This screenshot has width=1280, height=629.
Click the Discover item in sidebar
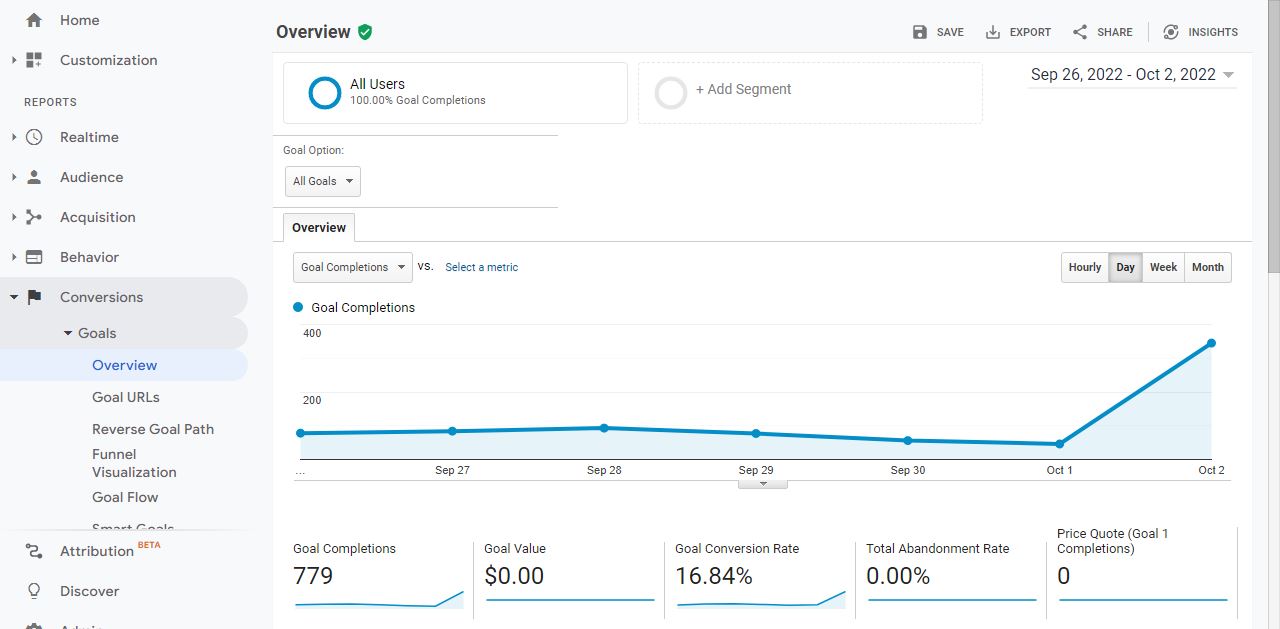point(89,591)
